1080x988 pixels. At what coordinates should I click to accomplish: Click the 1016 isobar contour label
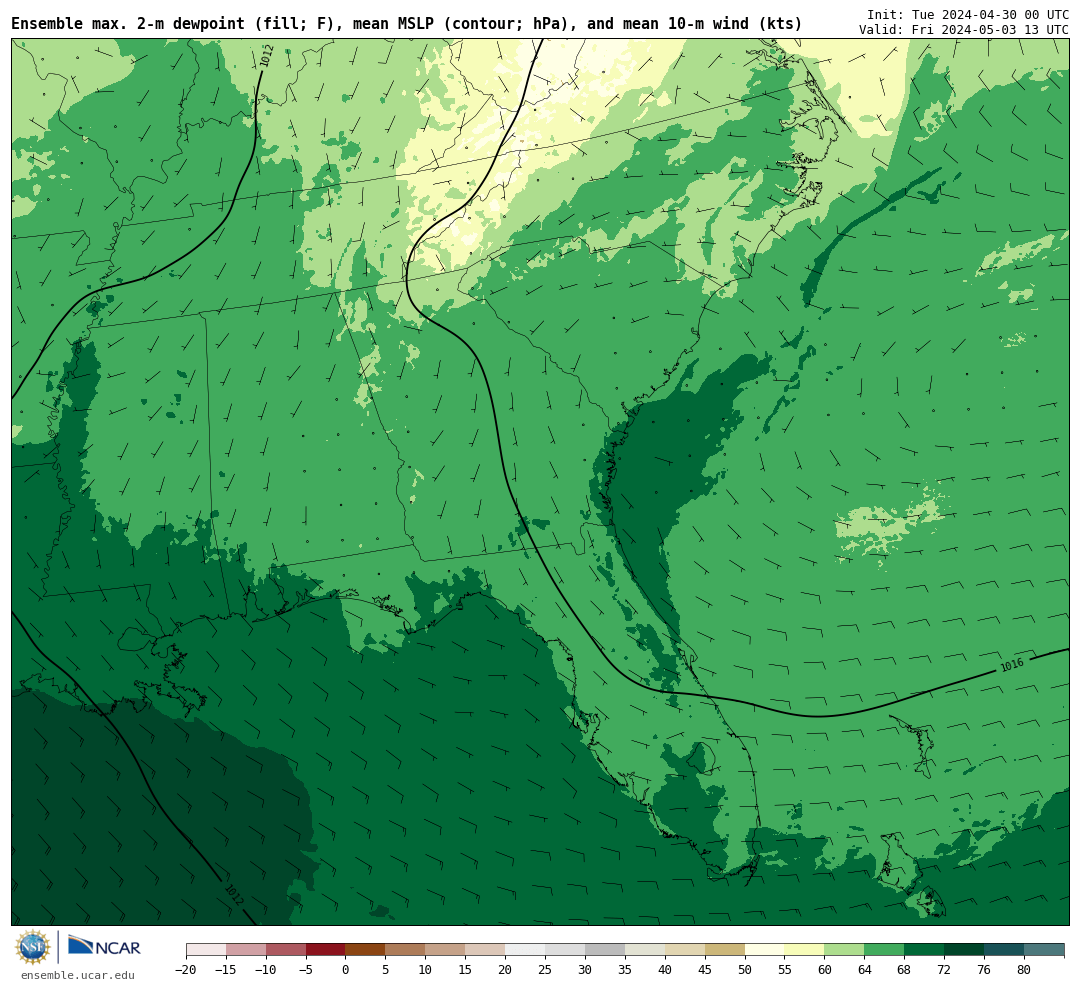(1011, 665)
